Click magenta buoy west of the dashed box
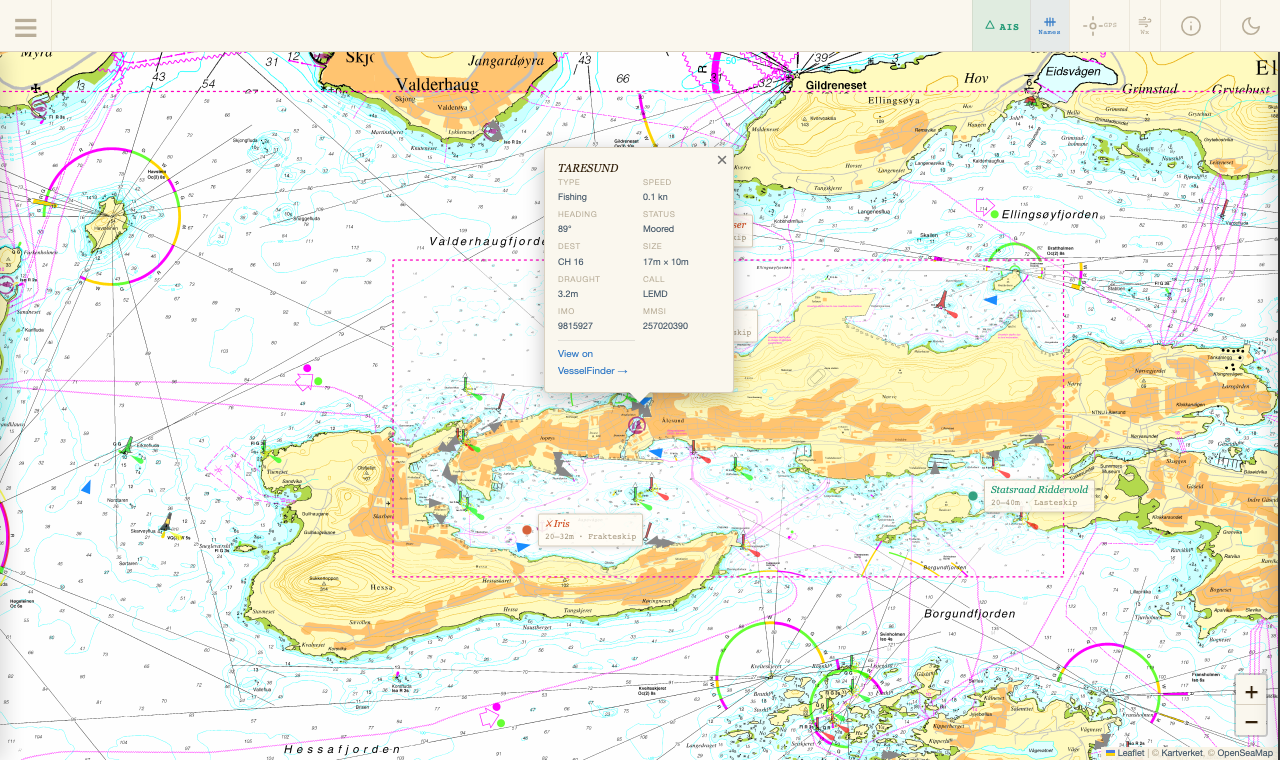The height and width of the screenshot is (760, 1280). (x=307, y=370)
